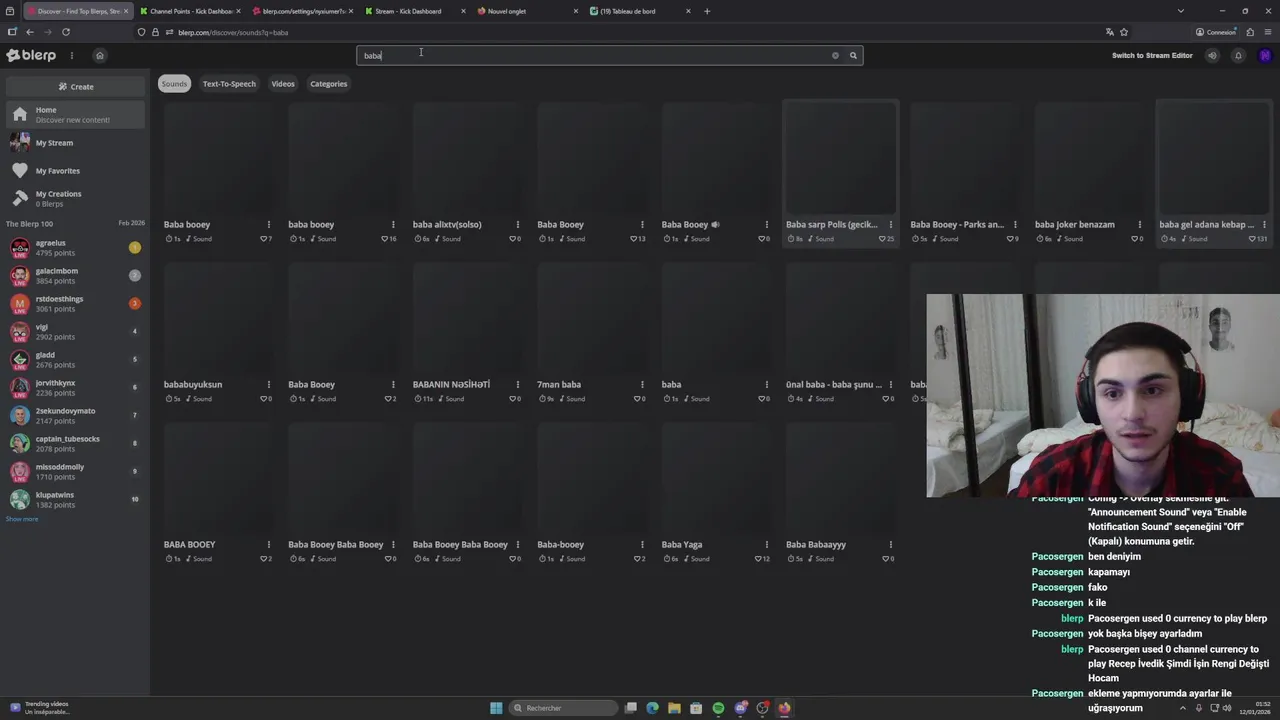1280x720 pixels.
Task: Open captain_tubesocks in the Blerp 100 list
Action: (75, 443)
